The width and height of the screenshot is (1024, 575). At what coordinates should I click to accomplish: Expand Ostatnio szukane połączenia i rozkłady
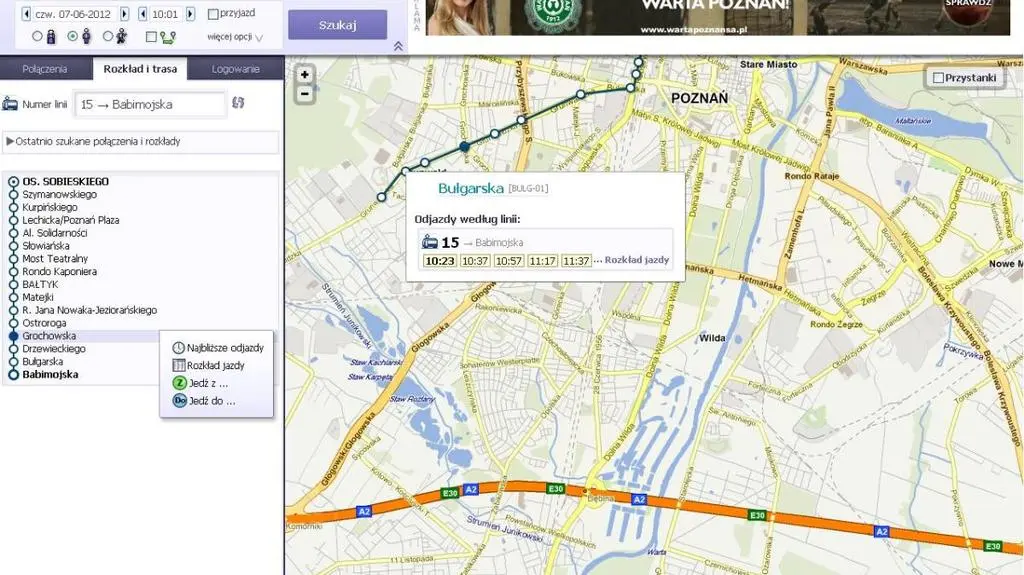click(x=93, y=141)
